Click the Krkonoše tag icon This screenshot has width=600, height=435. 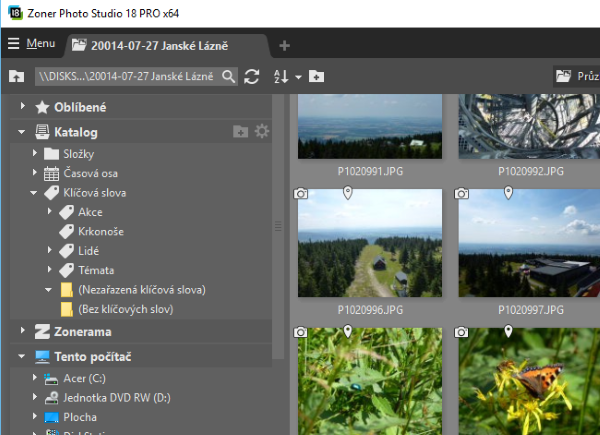pos(67,231)
